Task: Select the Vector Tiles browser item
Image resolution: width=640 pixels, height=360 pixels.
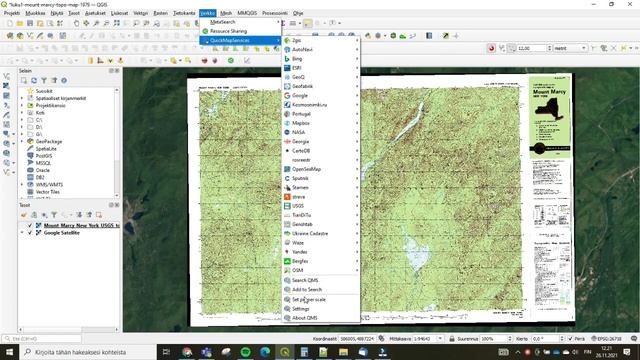Action: (x=47, y=192)
